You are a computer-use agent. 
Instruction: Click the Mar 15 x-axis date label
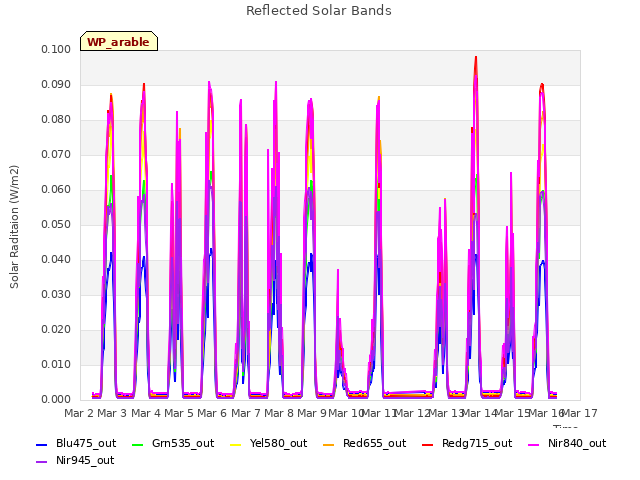tap(512, 413)
